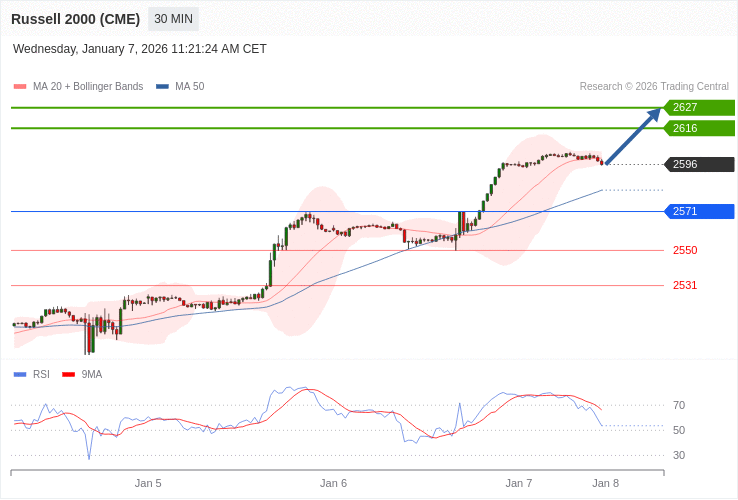738x500 pixels.
Task: Click the MA 20 + Bollinger Bands legend swatch
Action: click(x=20, y=87)
